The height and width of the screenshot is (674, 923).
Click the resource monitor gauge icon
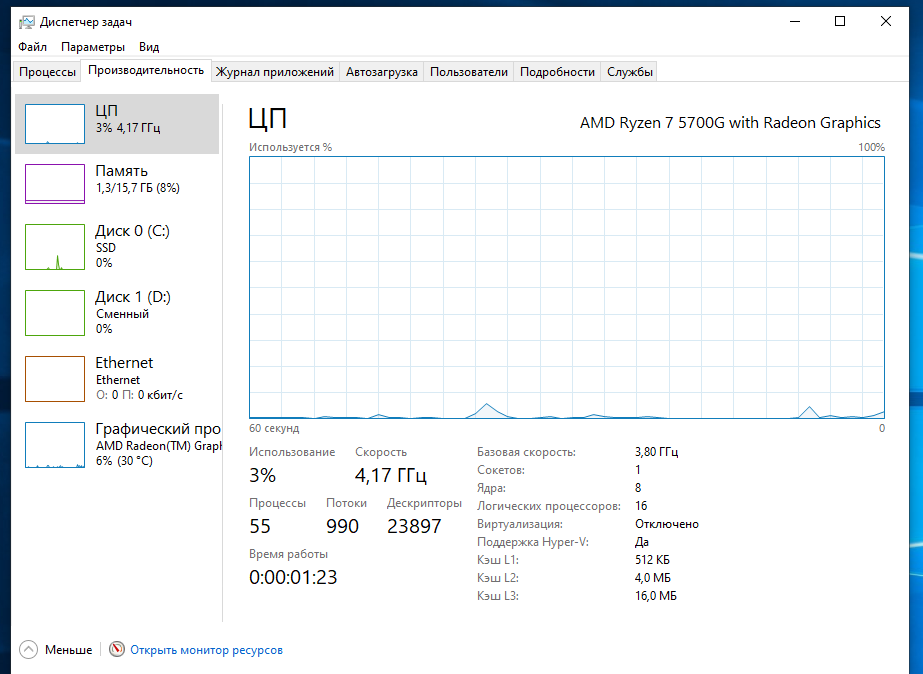117,649
